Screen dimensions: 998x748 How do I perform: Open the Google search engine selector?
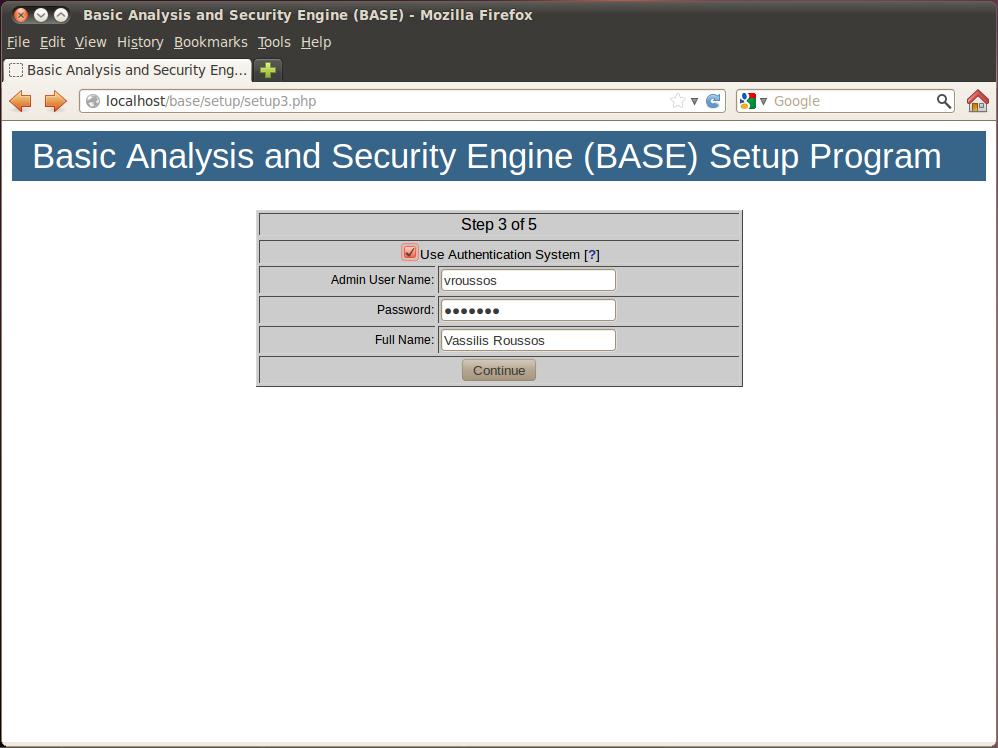pyautogui.click(x=754, y=101)
